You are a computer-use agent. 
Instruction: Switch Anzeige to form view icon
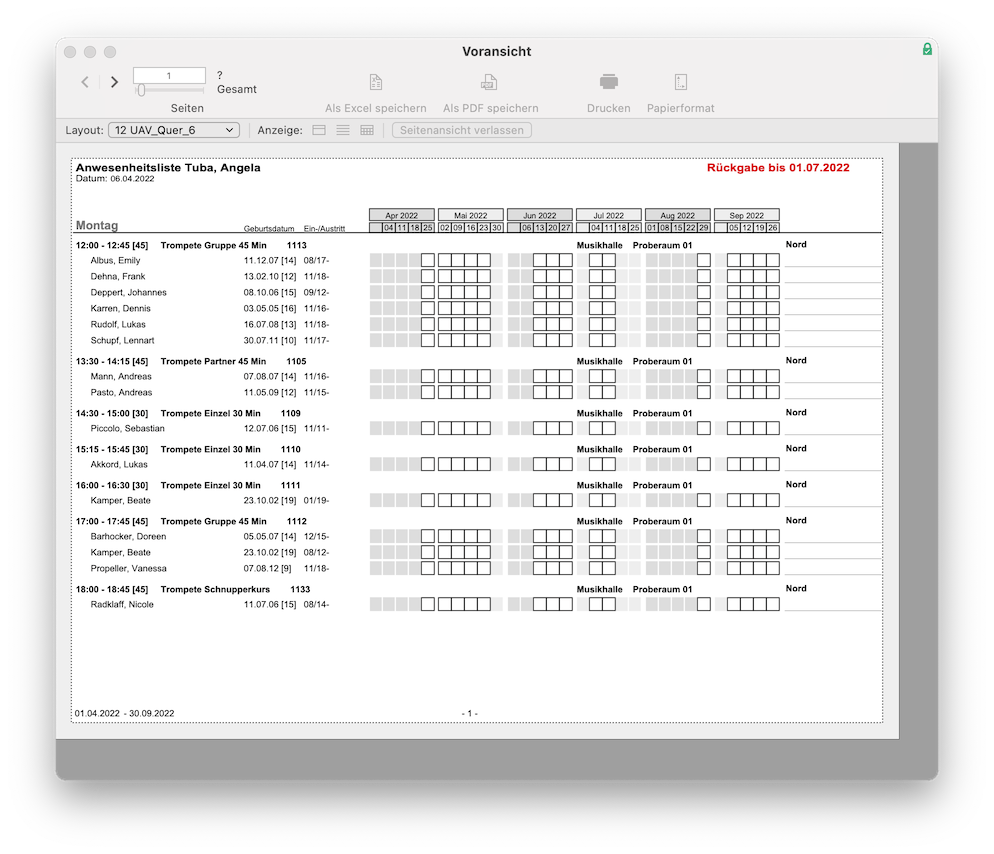click(319, 130)
